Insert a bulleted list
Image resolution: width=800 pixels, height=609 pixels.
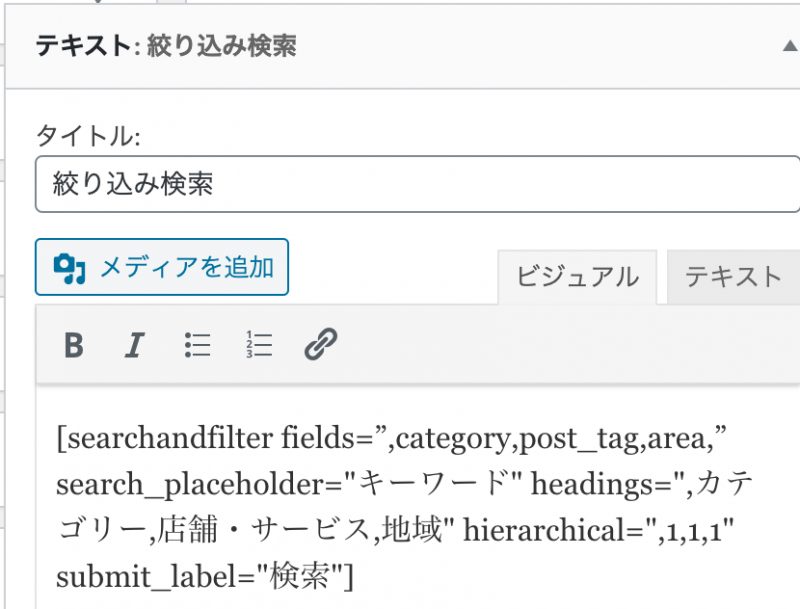coord(198,345)
